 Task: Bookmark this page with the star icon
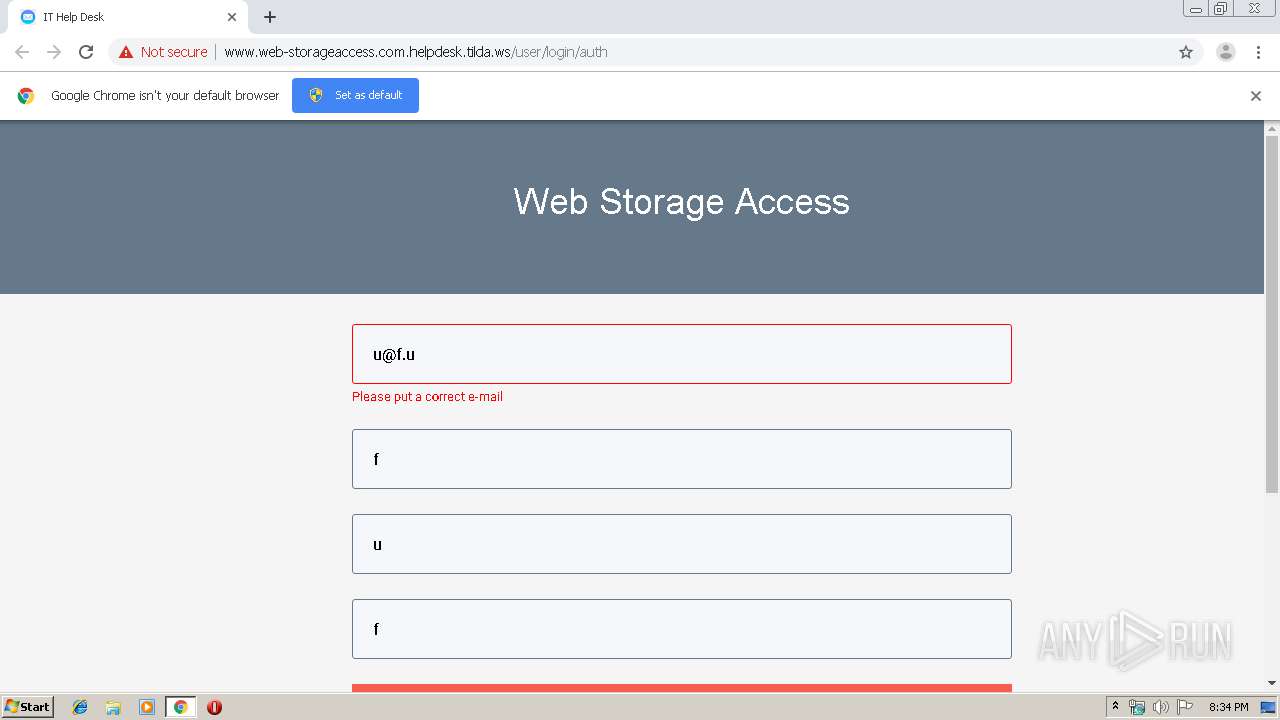pos(1186,52)
